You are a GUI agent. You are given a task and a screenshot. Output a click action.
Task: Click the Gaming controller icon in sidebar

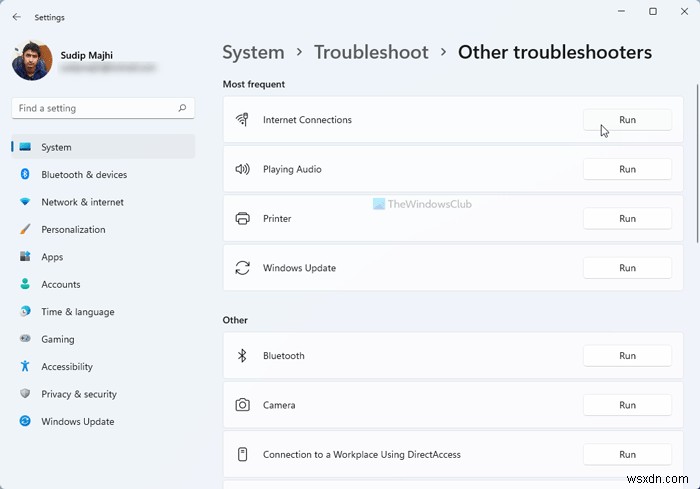pyautogui.click(x=25, y=339)
